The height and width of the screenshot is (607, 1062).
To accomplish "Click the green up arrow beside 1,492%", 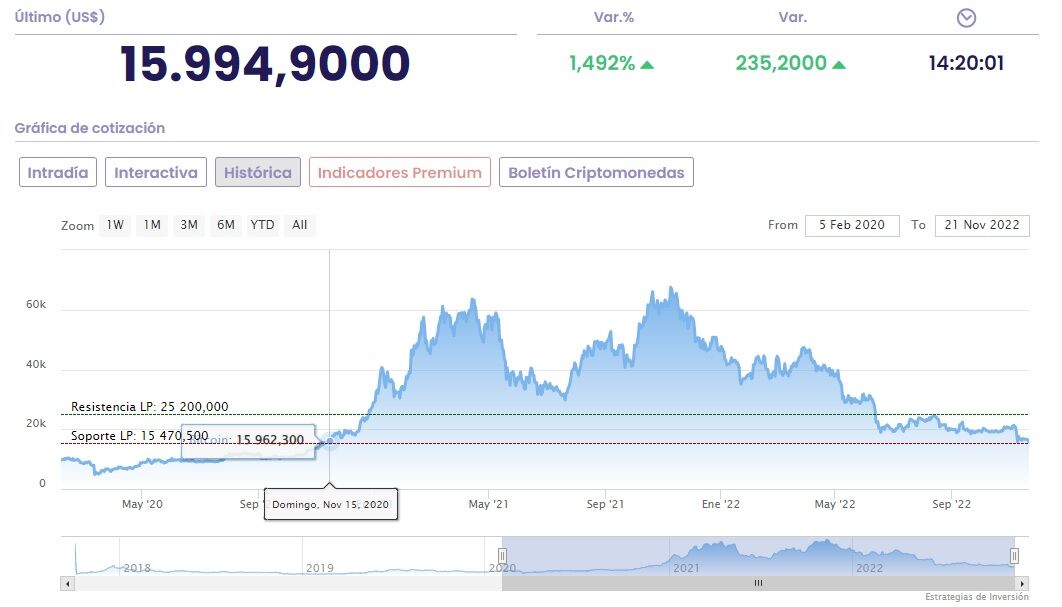I will point(647,64).
